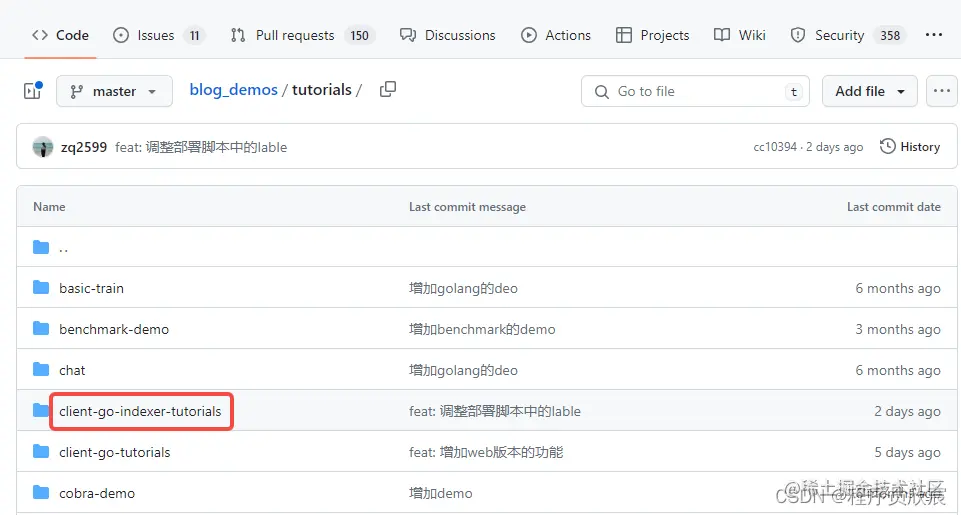Open the client-go-tutorials folder
The height and width of the screenshot is (515, 961).
point(115,452)
